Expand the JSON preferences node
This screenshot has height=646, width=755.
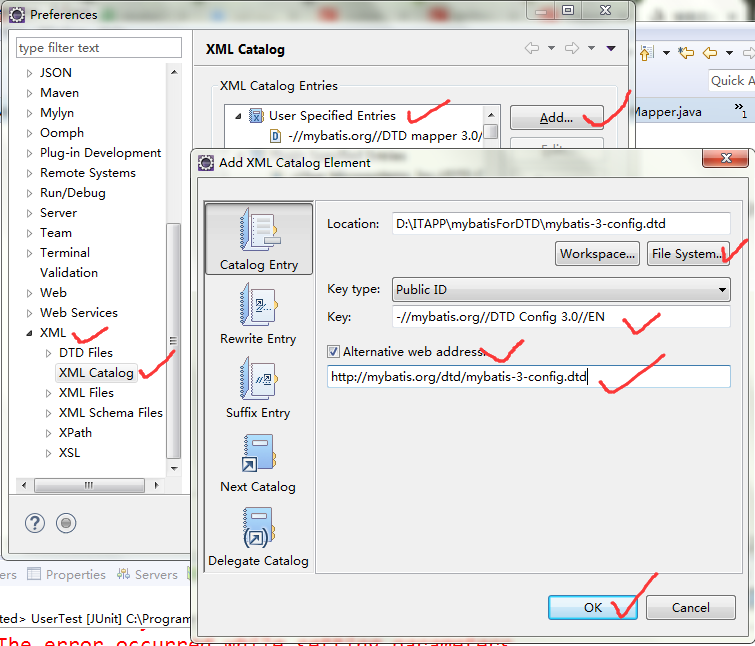(x=29, y=73)
